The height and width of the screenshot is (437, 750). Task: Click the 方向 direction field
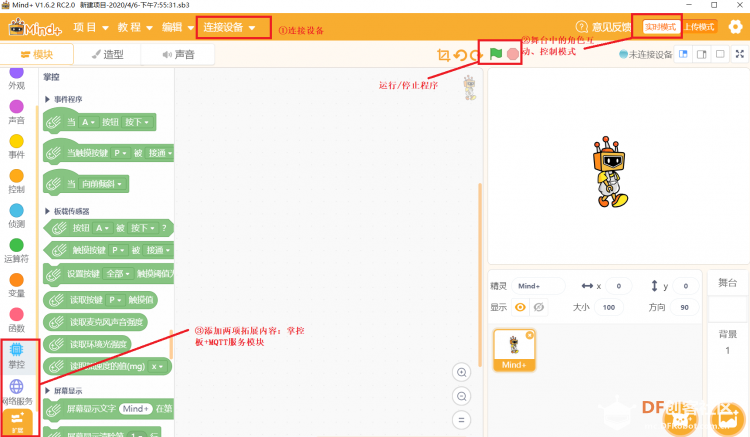click(684, 307)
